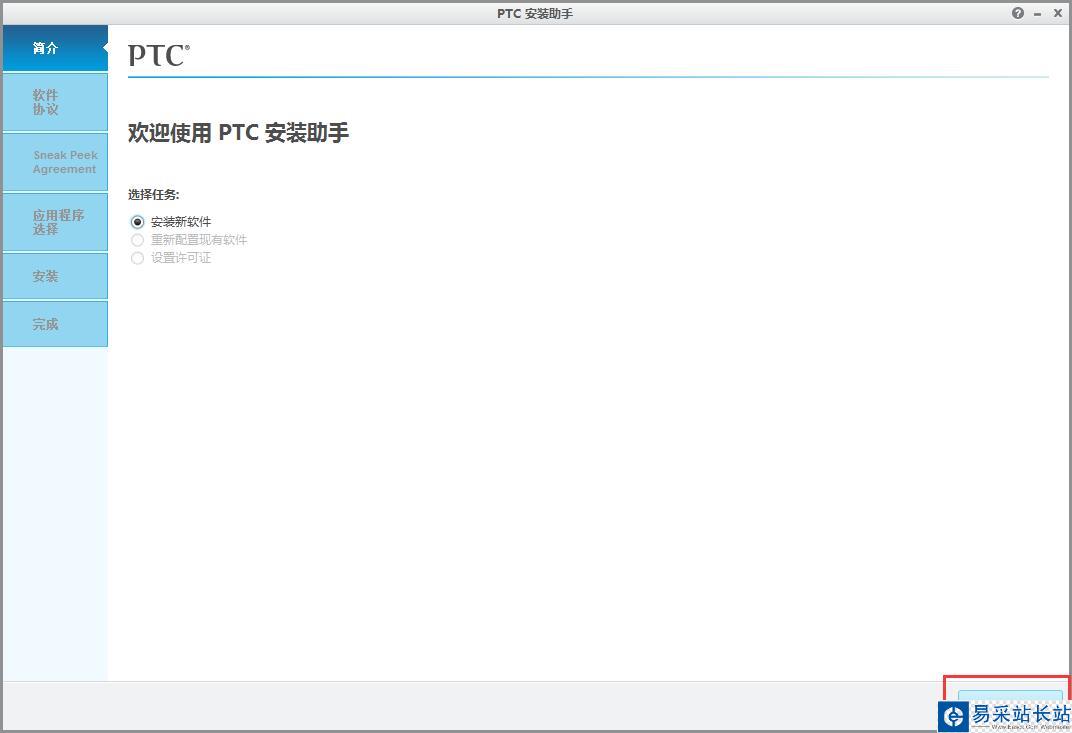This screenshot has height=733, width=1072.
Task: Jump to the 安装 step tab
Action: pos(55,276)
